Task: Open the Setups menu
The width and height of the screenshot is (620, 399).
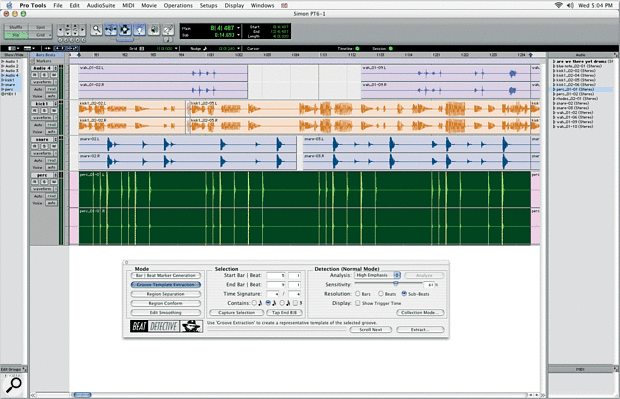Action: pyautogui.click(x=208, y=5)
